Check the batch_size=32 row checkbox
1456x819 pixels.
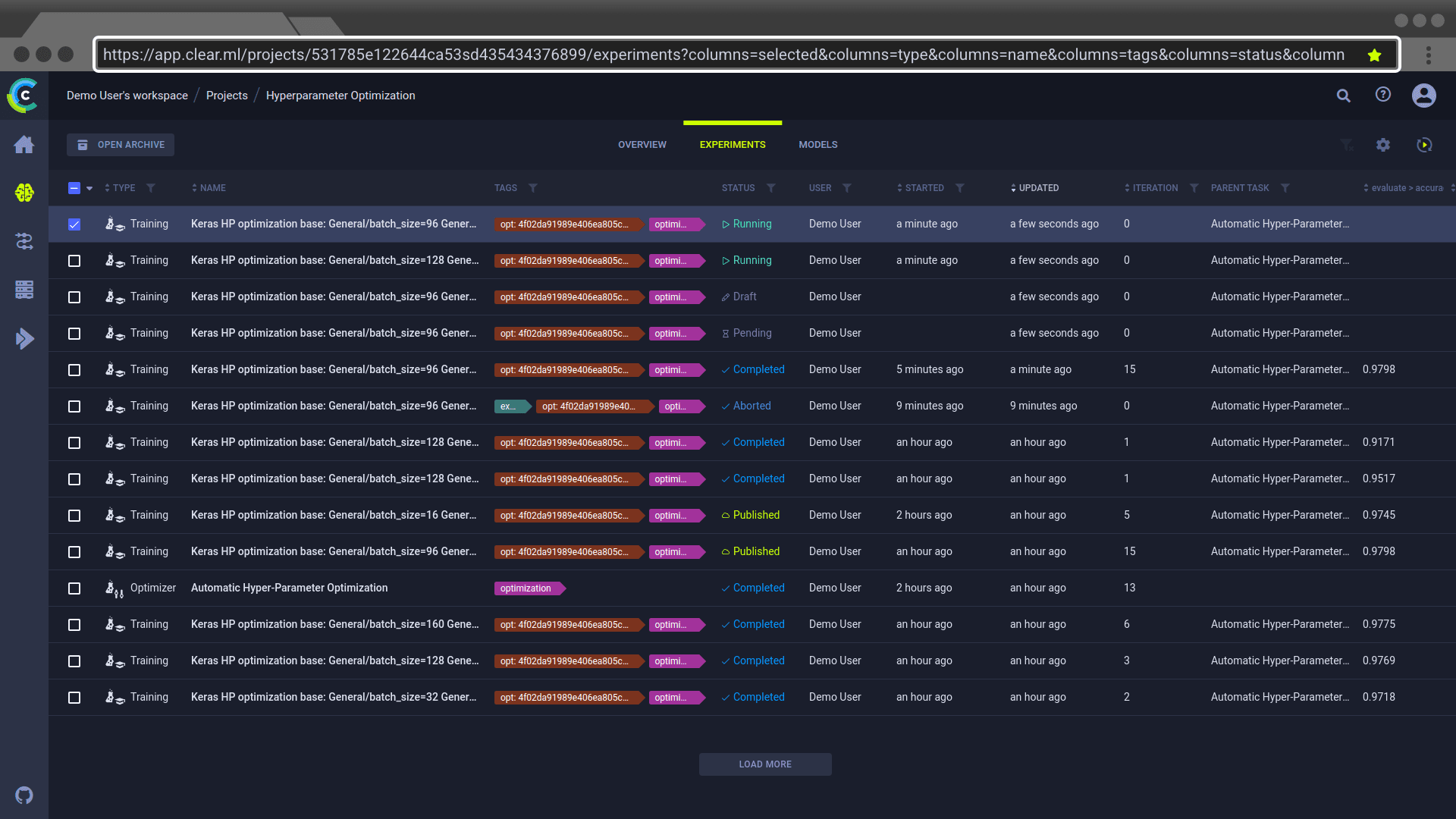coord(74,698)
